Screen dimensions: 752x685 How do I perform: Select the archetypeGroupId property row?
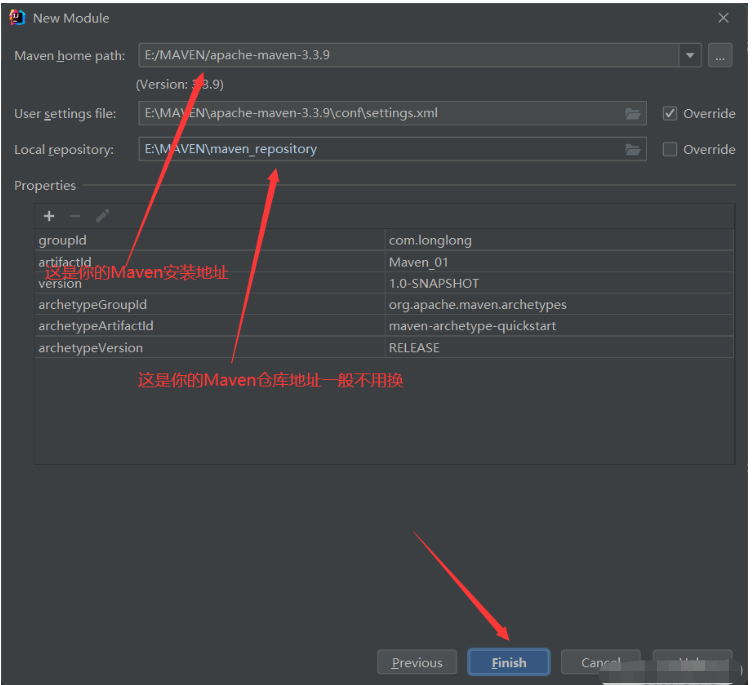point(384,305)
